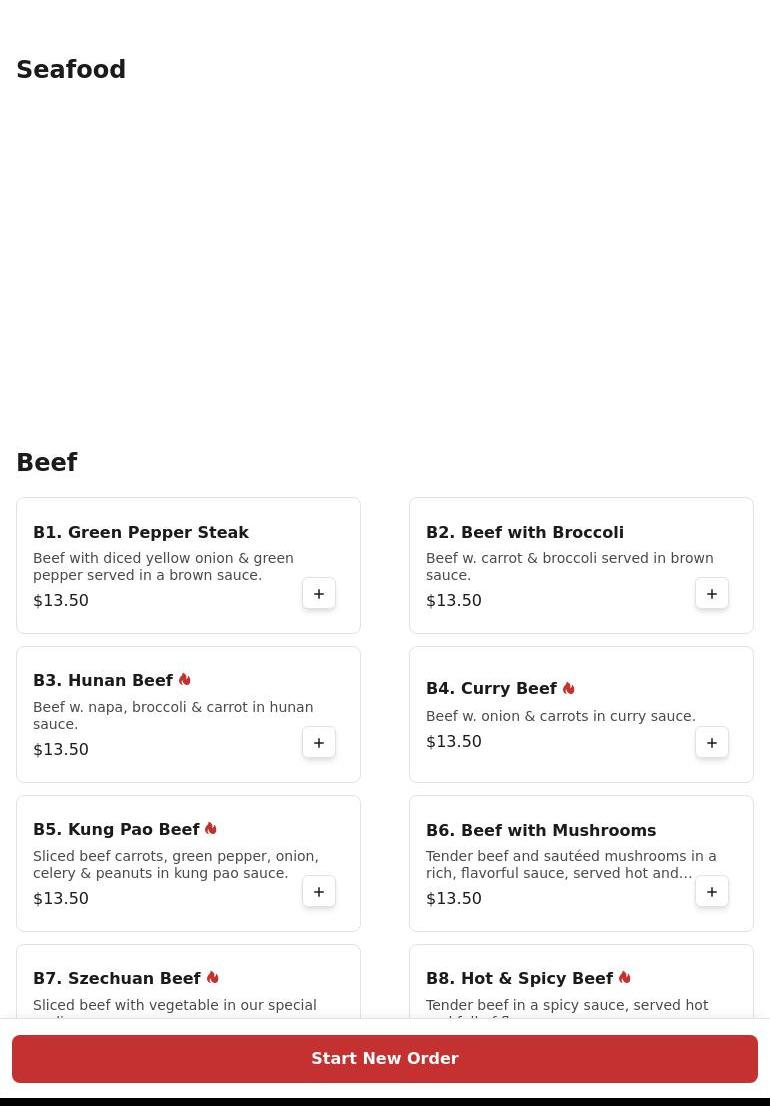Add B4 Curry Beef using plus icon
This screenshot has height=1106, width=770.
click(x=712, y=743)
